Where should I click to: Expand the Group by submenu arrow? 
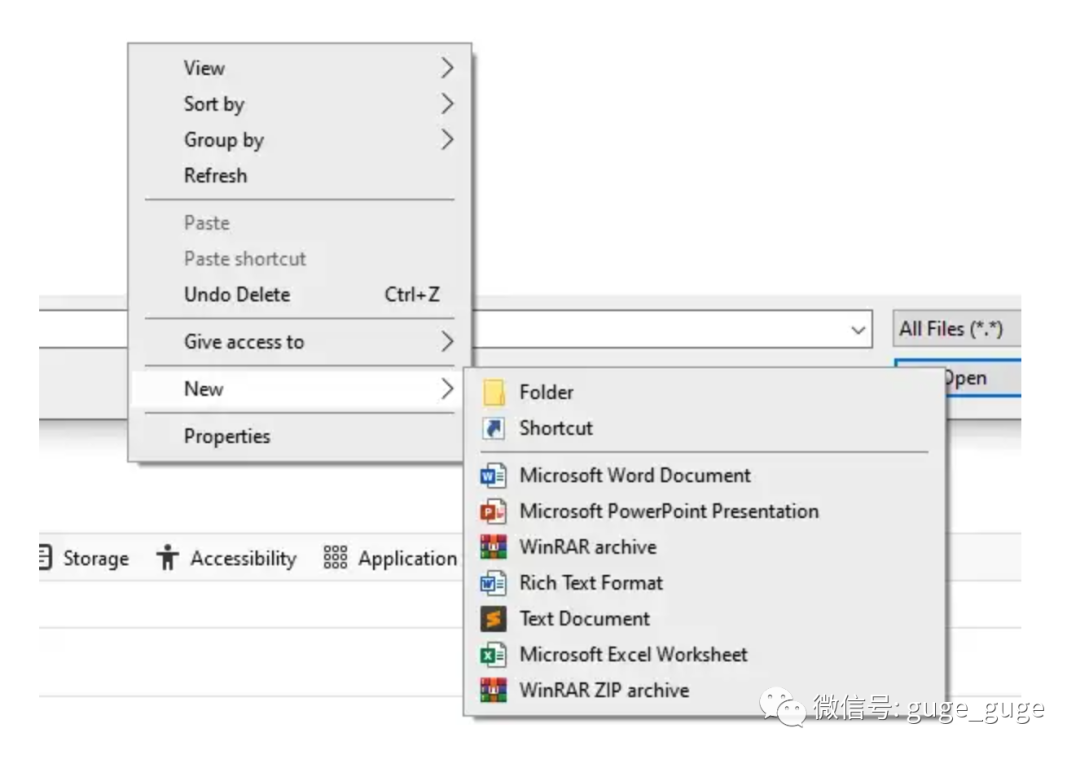(447, 140)
